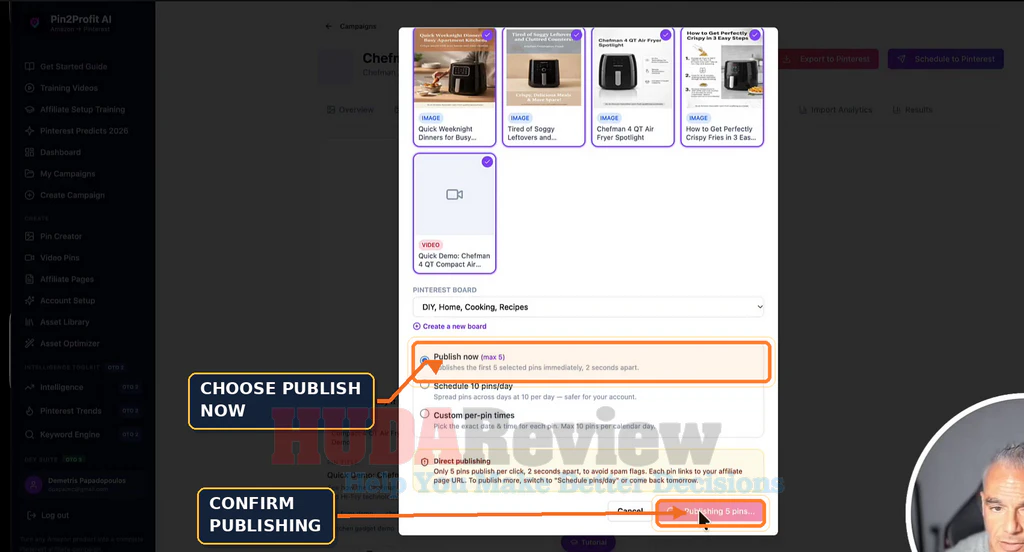Open Asset Optimizer wand icon
Image resolution: width=1024 pixels, height=552 pixels.
[x=29, y=344]
